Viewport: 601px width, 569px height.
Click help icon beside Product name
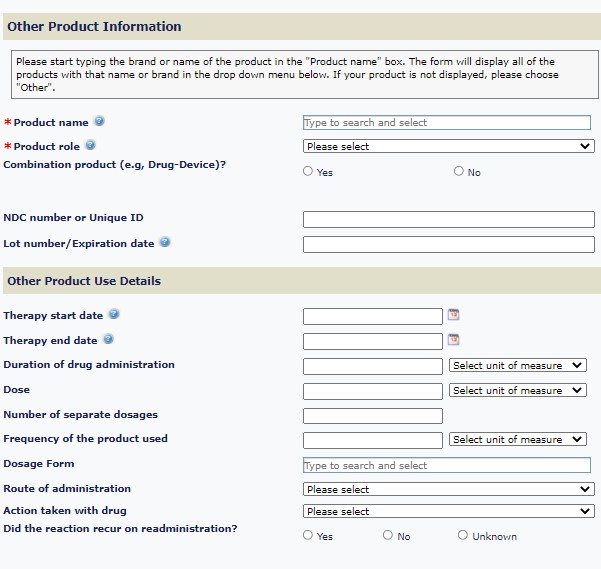point(100,122)
